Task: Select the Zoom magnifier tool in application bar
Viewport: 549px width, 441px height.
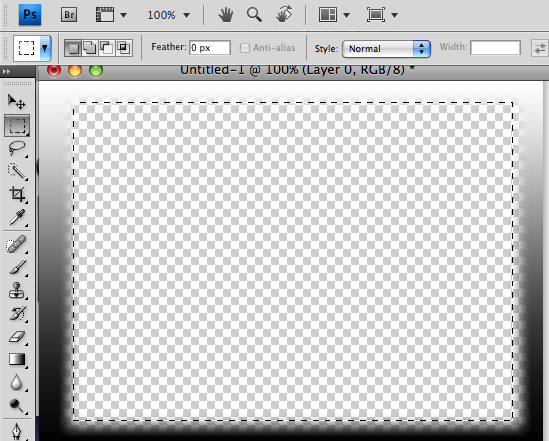Action: click(254, 15)
